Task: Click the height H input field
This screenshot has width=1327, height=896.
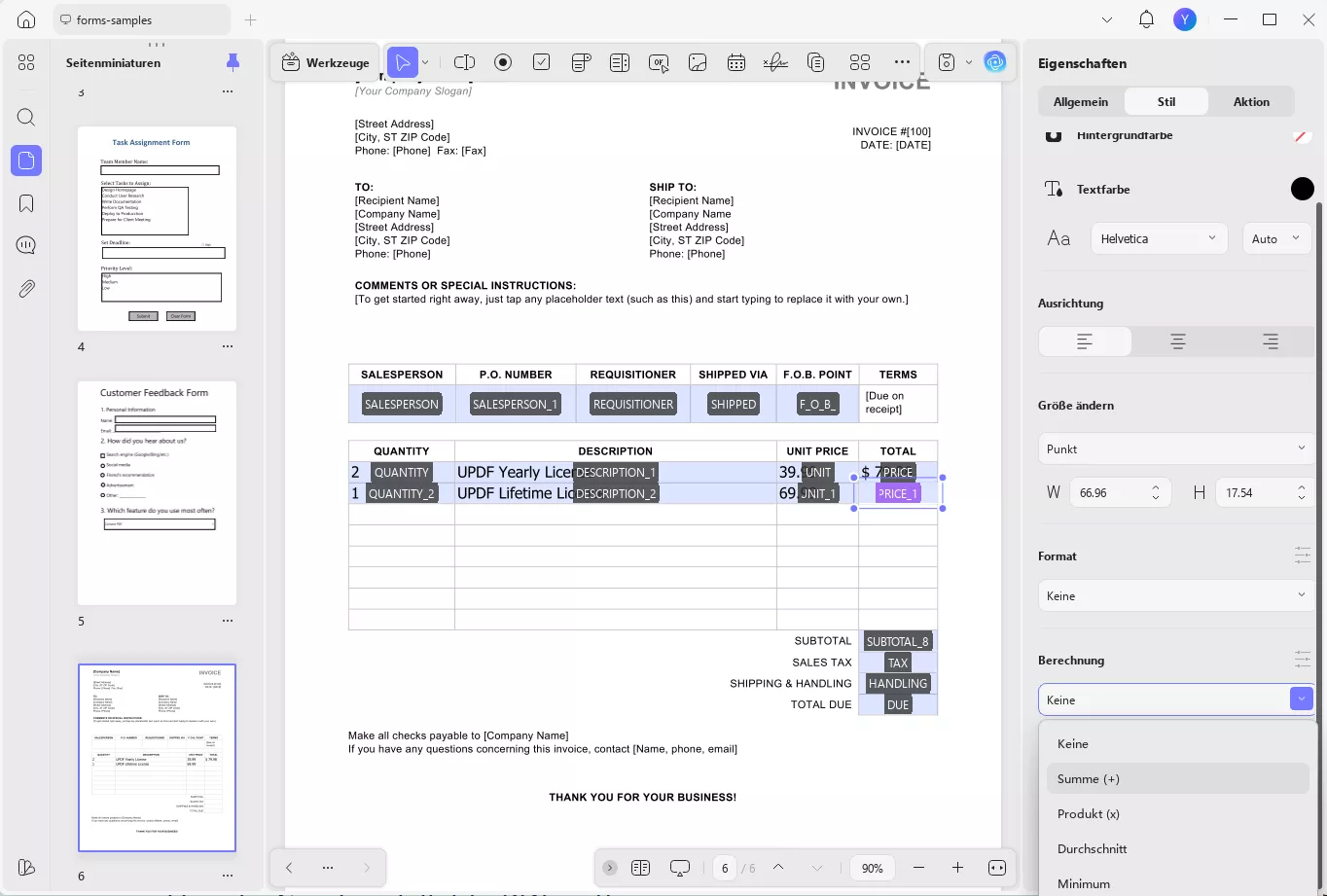Action: click(1265, 492)
